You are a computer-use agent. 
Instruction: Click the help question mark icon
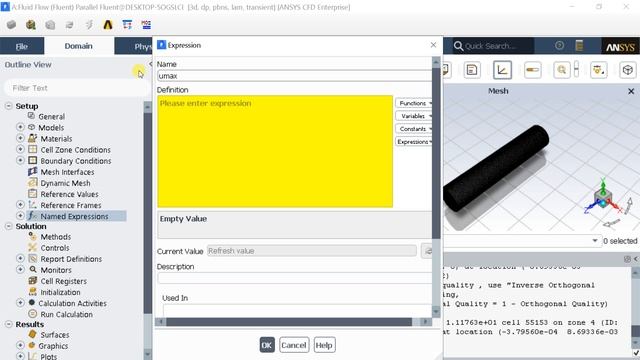(x=560, y=45)
